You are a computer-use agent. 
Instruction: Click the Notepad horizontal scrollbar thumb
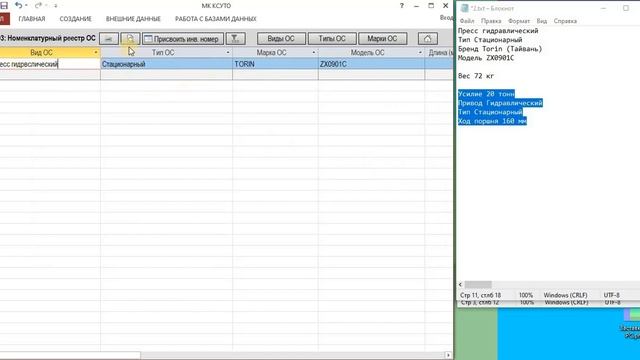pyautogui.click(x=478, y=284)
